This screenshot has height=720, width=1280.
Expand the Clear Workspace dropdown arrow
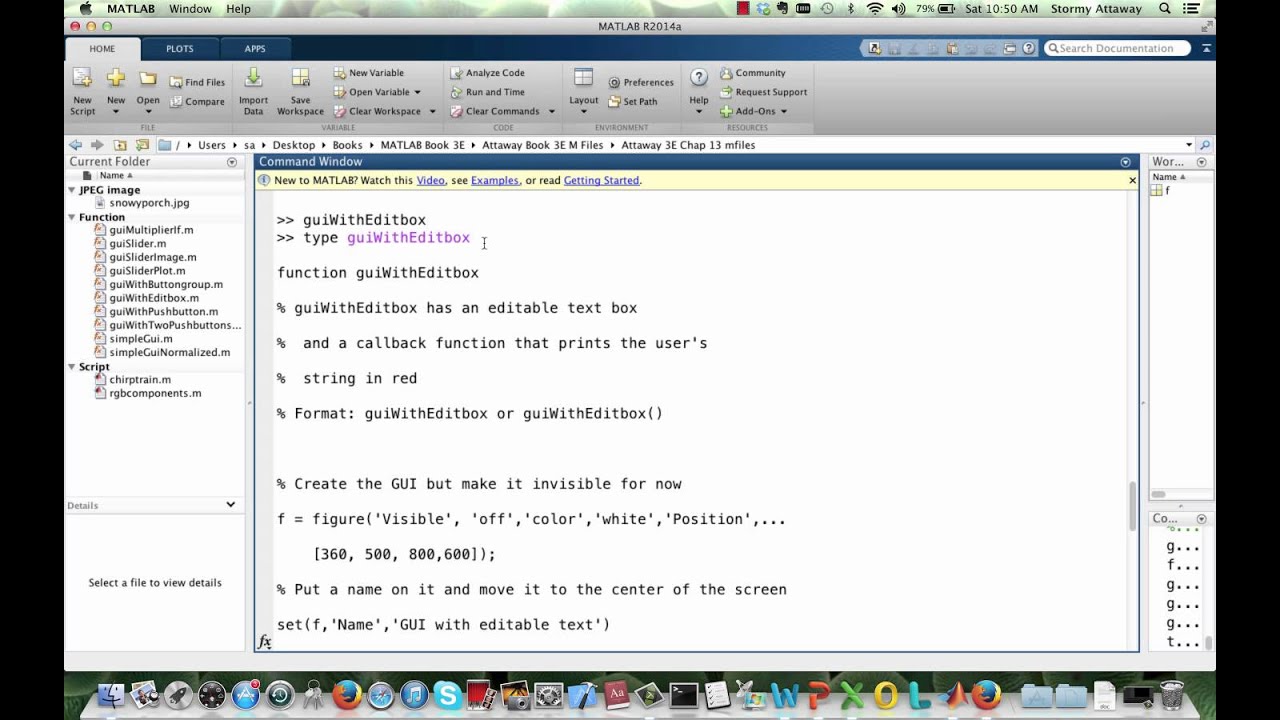[432, 111]
